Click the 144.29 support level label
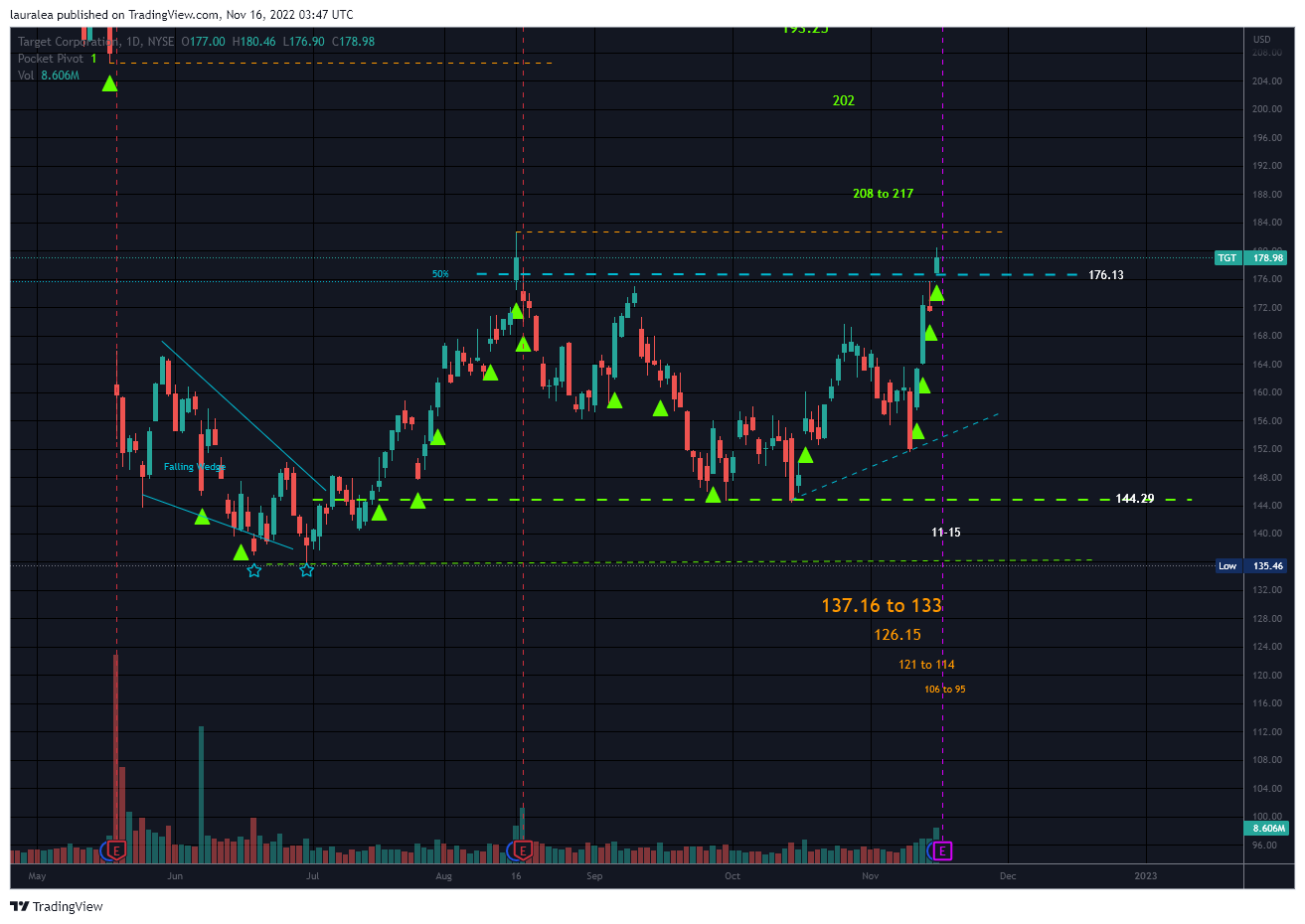The height and width of the screenshot is (924, 1305). point(1135,499)
